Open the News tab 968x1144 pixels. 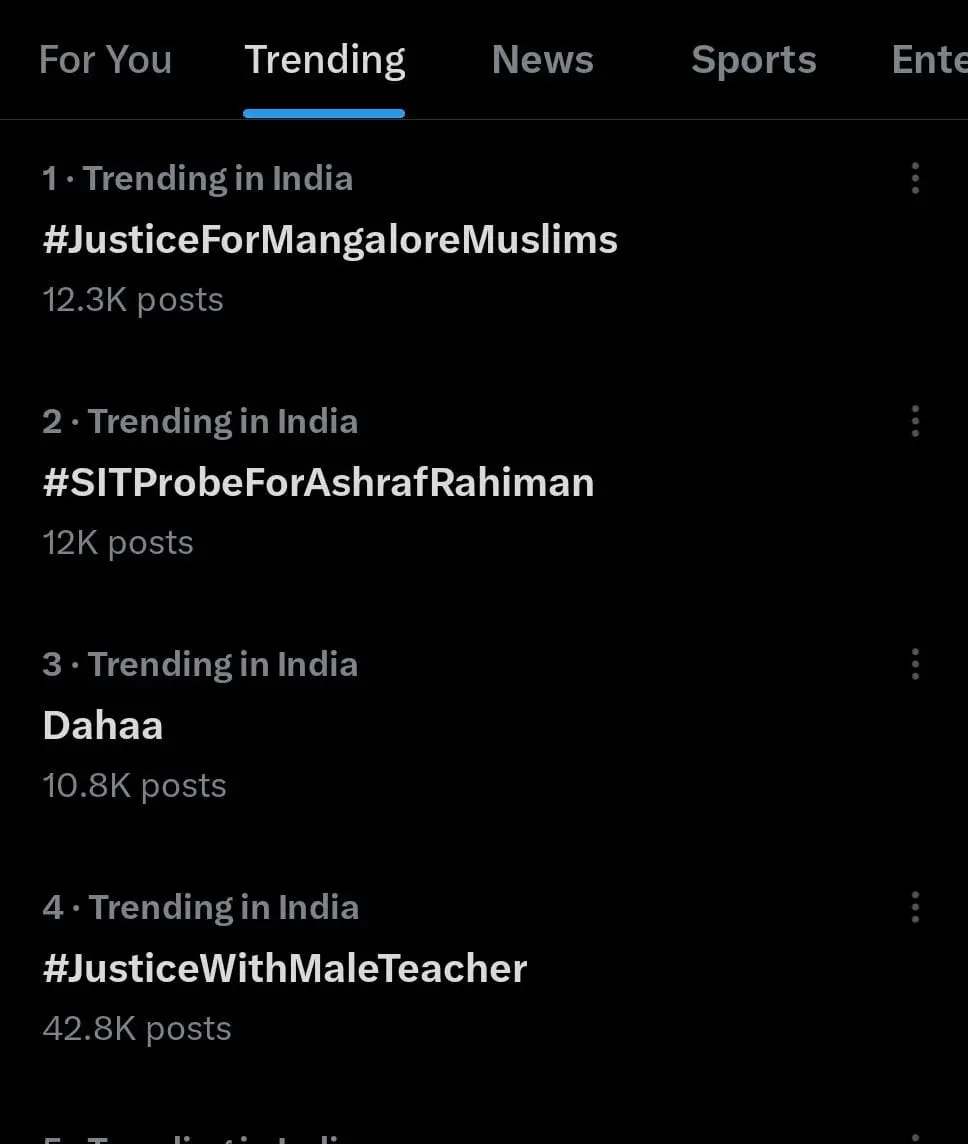pyautogui.click(x=543, y=60)
